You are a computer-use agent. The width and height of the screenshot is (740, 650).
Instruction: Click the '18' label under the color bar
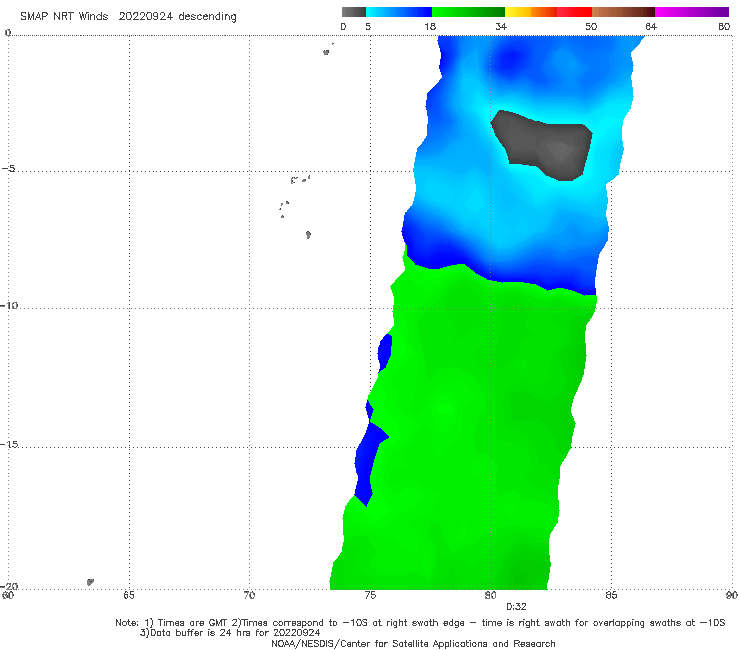pos(430,26)
